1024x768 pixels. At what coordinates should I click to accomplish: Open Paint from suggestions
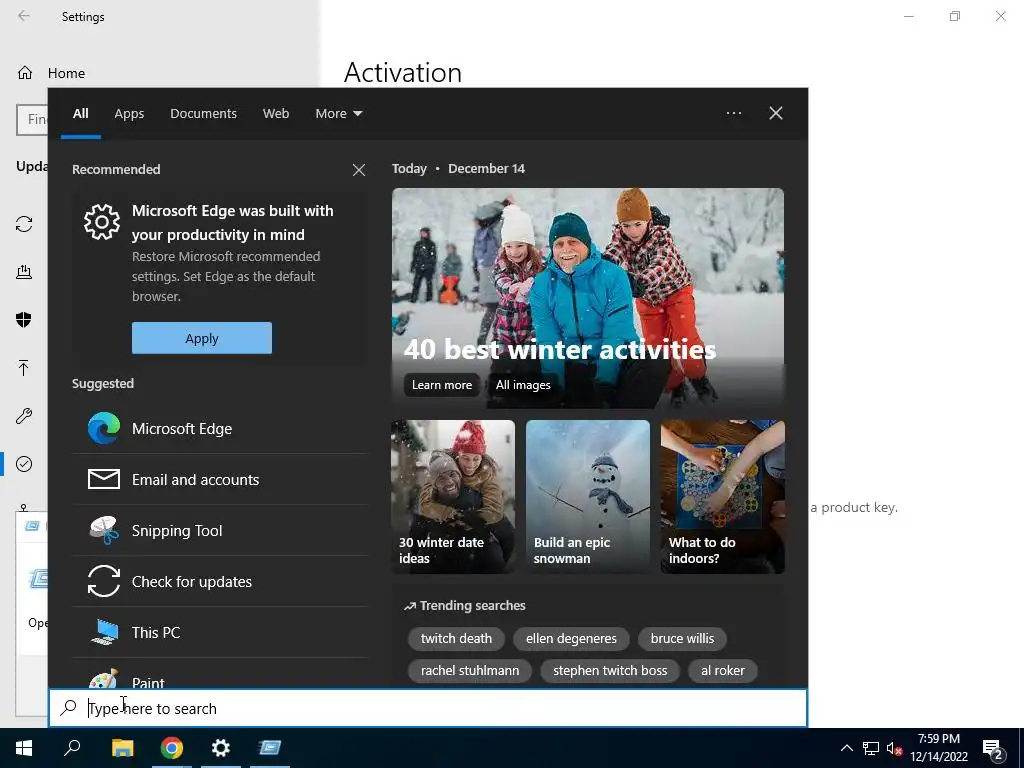[219, 674]
